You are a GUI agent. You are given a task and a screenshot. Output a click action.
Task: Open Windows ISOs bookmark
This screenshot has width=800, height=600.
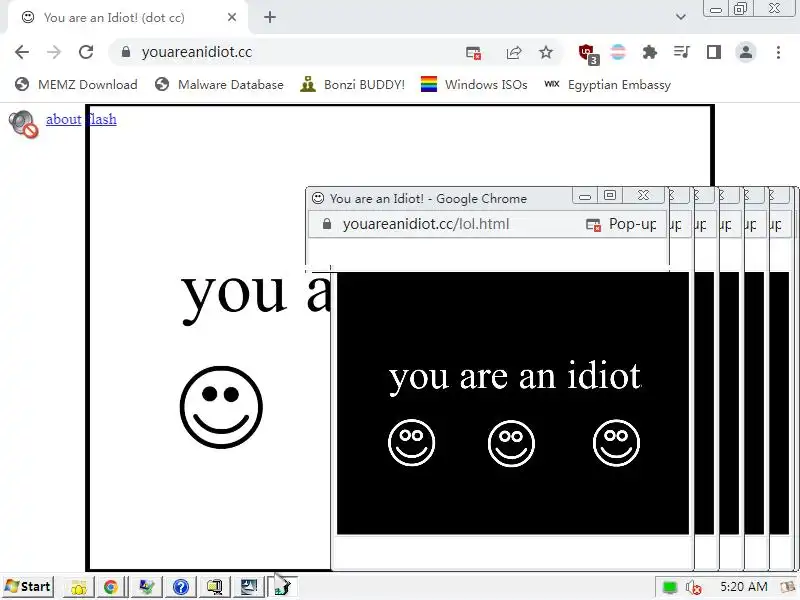(x=474, y=85)
